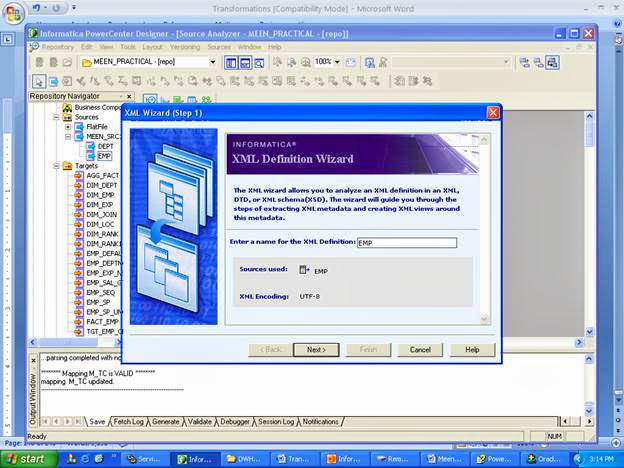Open the Tools menu

tap(128, 47)
